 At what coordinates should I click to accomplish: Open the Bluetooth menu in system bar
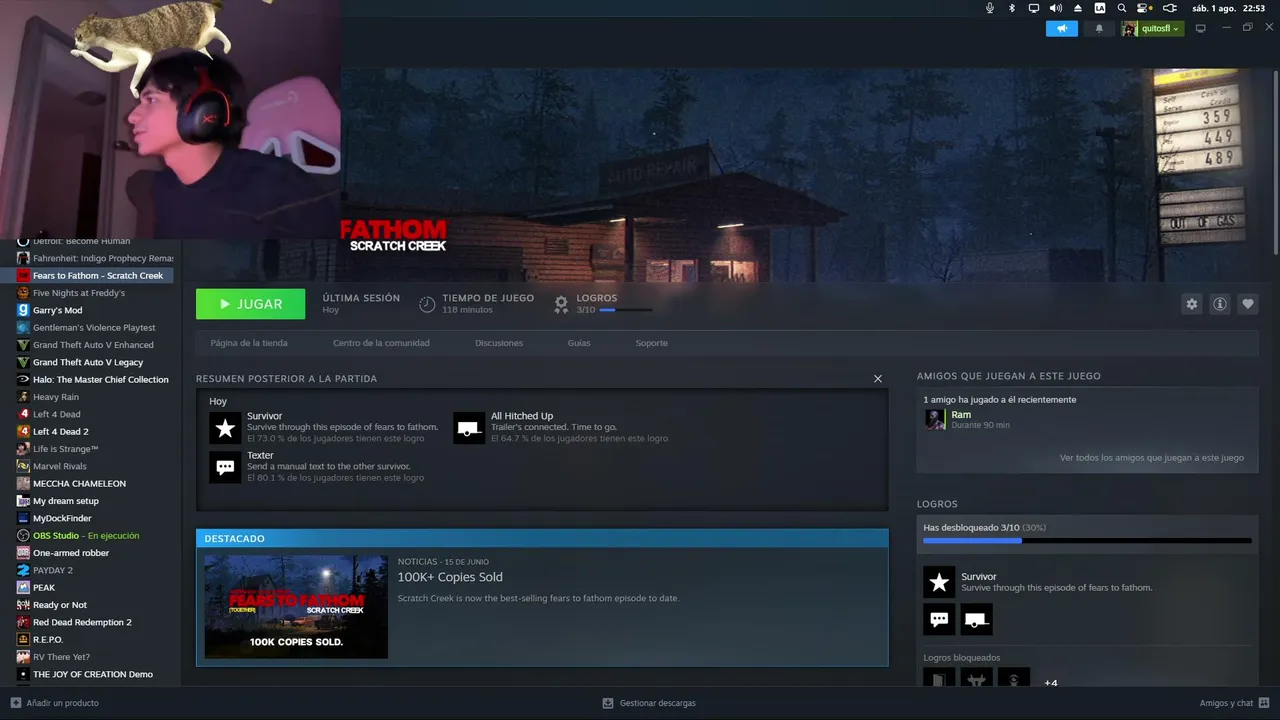1012,8
